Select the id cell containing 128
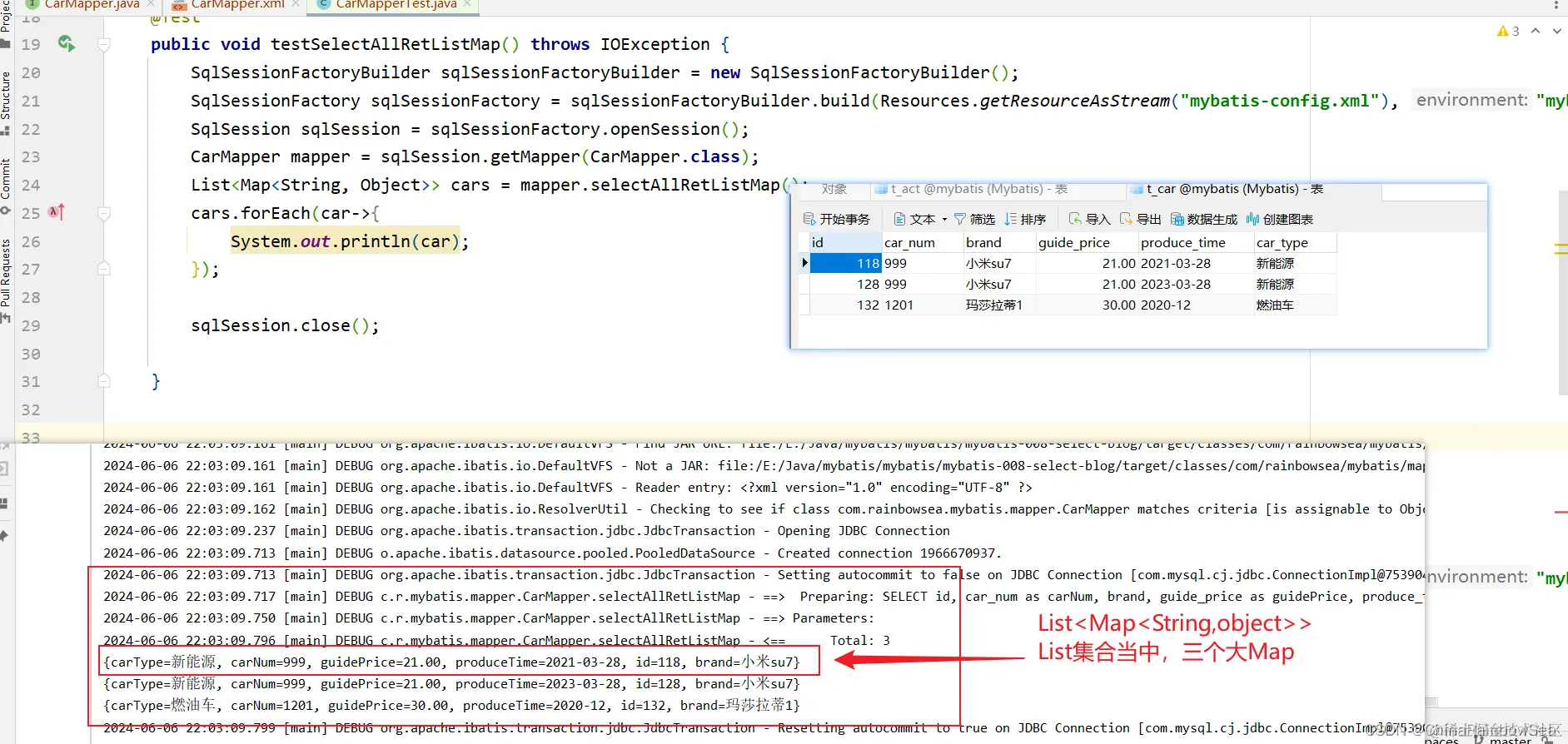The height and width of the screenshot is (744, 1568). pyautogui.click(x=845, y=284)
